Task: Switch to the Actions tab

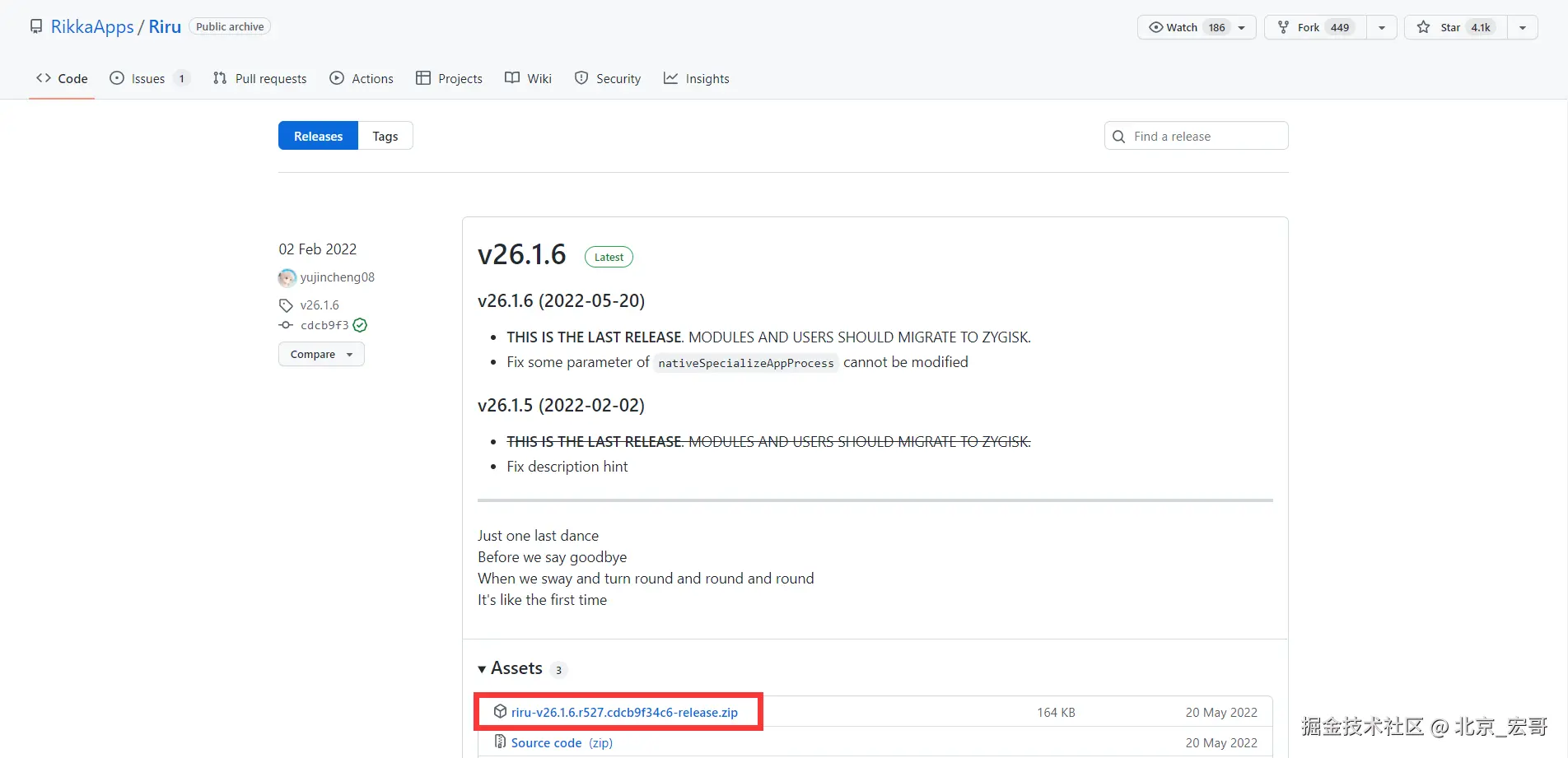Action: pyautogui.click(x=362, y=78)
